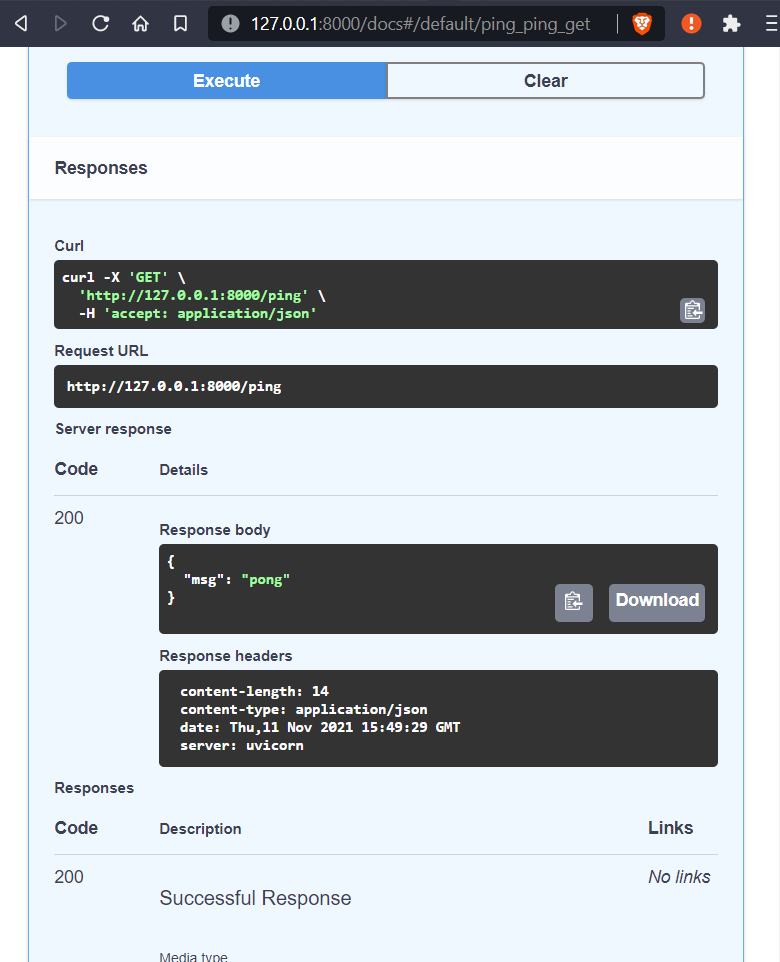Click the Request URL http://127.0.0.1:8000/ping text
Screen dimensions: 780x962
tap(174, 387)
